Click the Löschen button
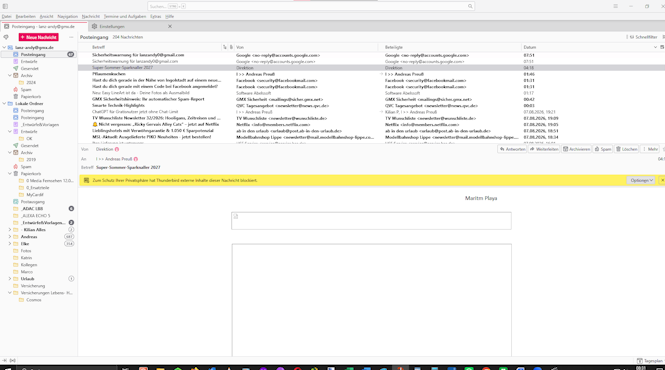Viewport: 665px width, 370px height. pos(626,149)
